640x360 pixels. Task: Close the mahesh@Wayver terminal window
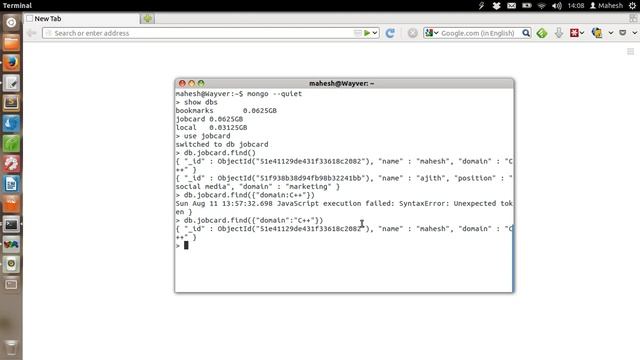(x=182, y=83)
